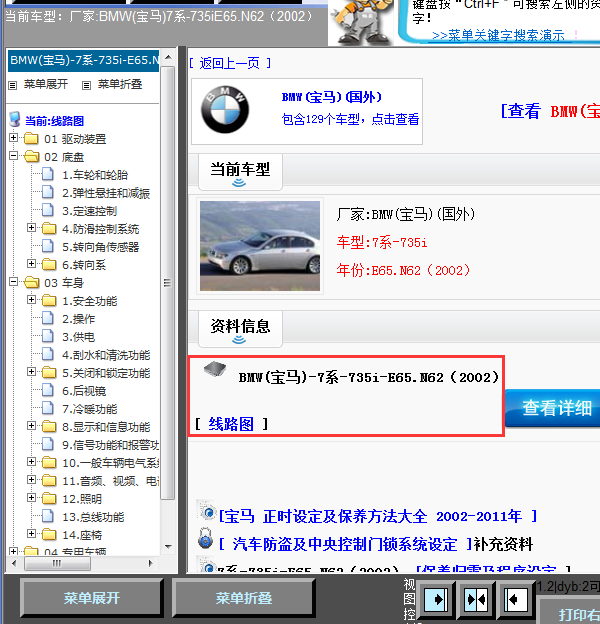This screenshot has width=600, height=624.
Task: Click the page icon for 13.总线功能
Action: [x=48, y=516]
